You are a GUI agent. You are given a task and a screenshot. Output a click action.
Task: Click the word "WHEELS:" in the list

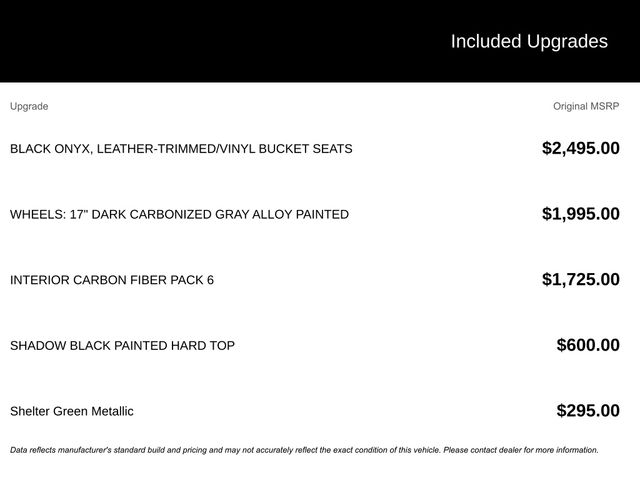37,214
